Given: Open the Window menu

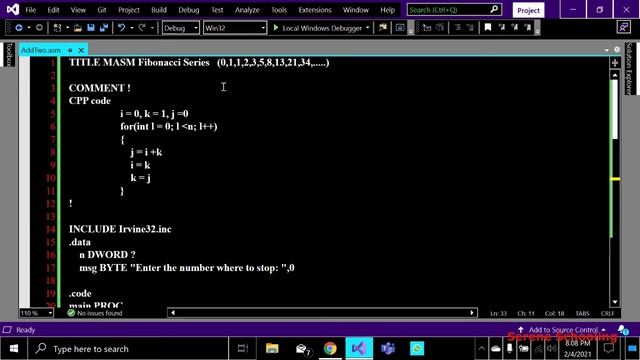Looking at the screenshot, I should coord(356,10).
